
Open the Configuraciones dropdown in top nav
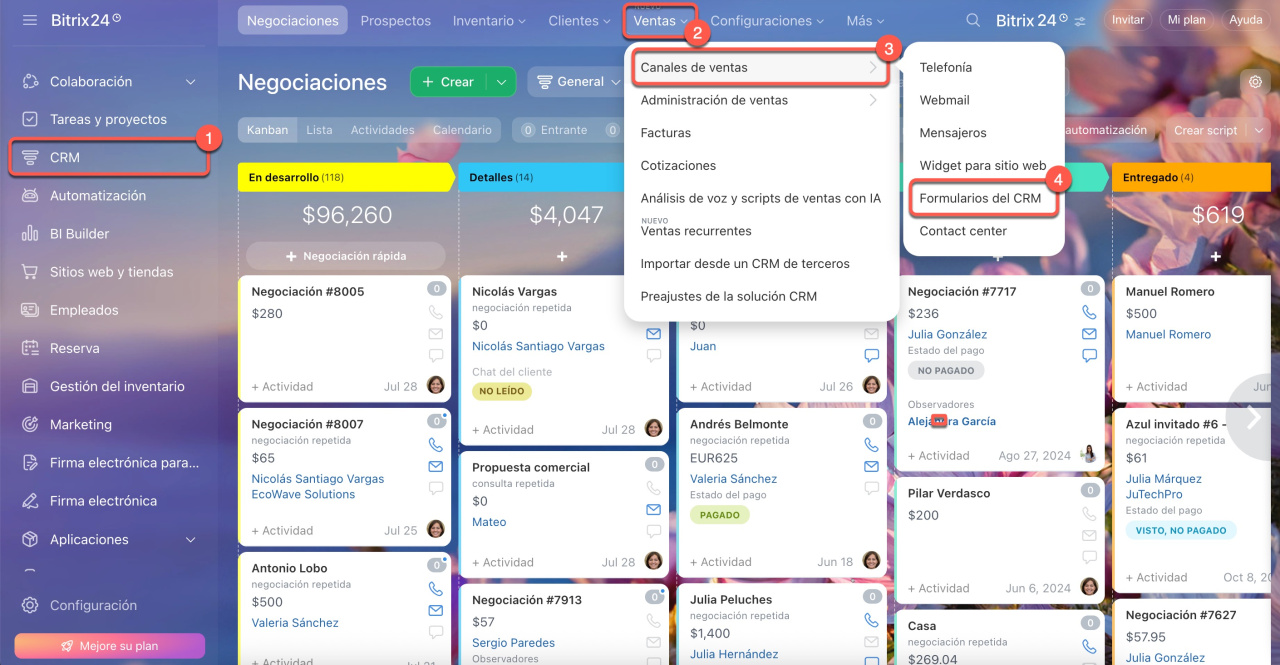(768, 20)
